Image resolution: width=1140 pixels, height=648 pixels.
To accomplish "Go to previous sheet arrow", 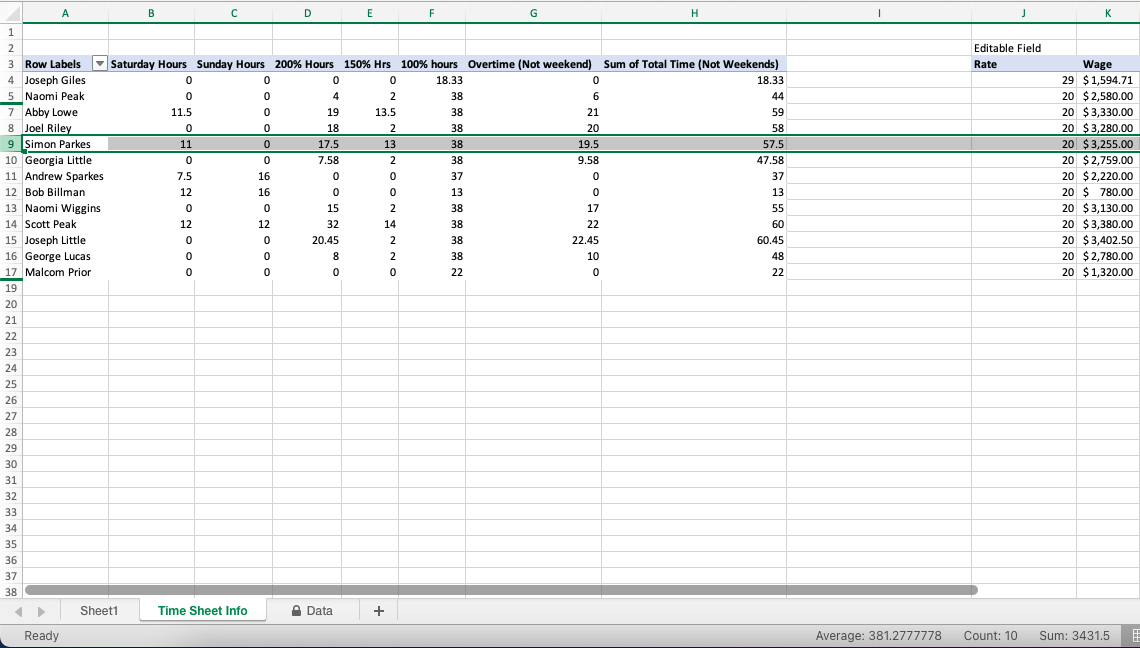I will 19,612.
